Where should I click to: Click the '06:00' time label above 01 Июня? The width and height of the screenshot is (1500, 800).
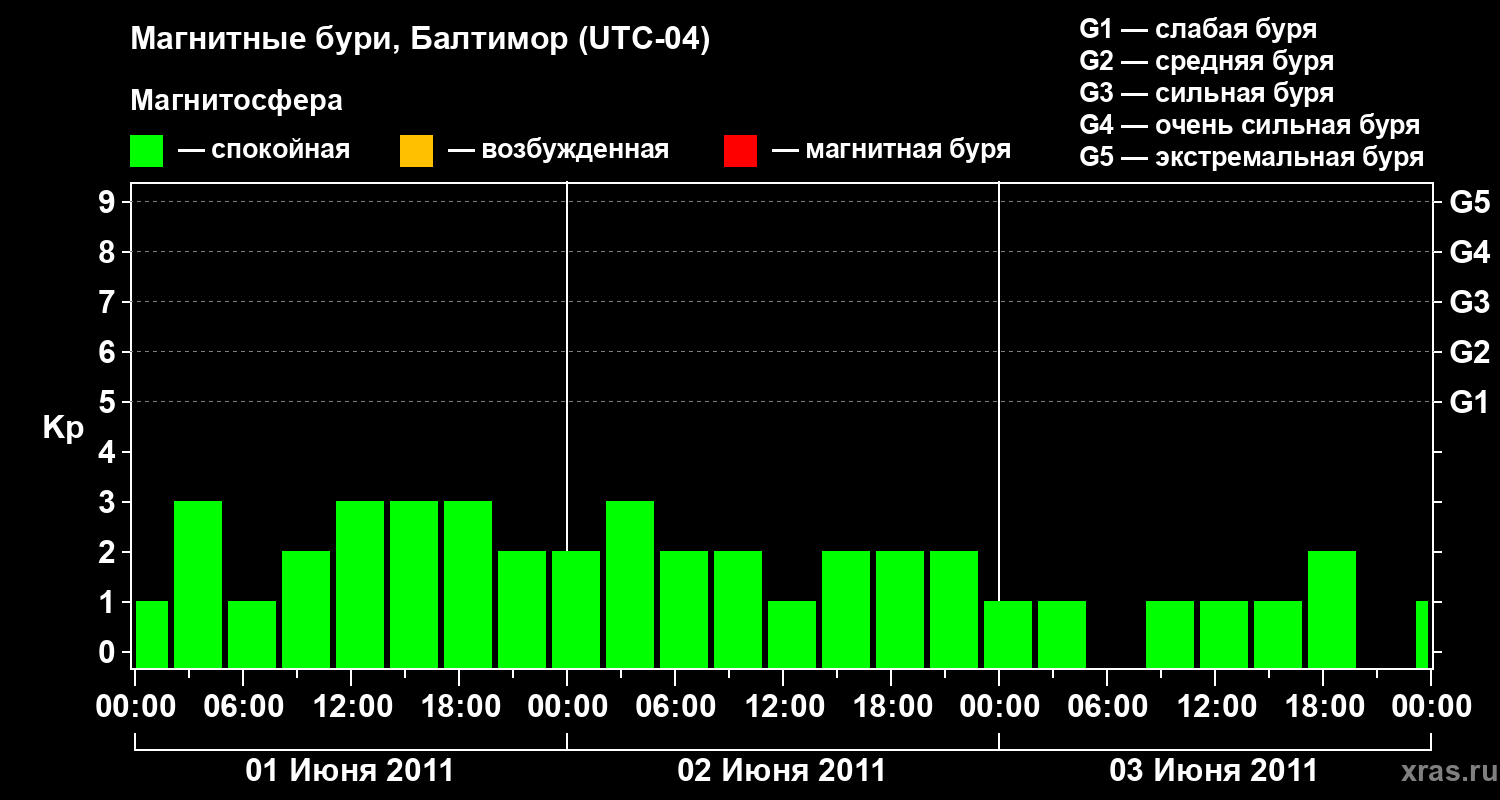pyautogui.click(x=243, y=706)
